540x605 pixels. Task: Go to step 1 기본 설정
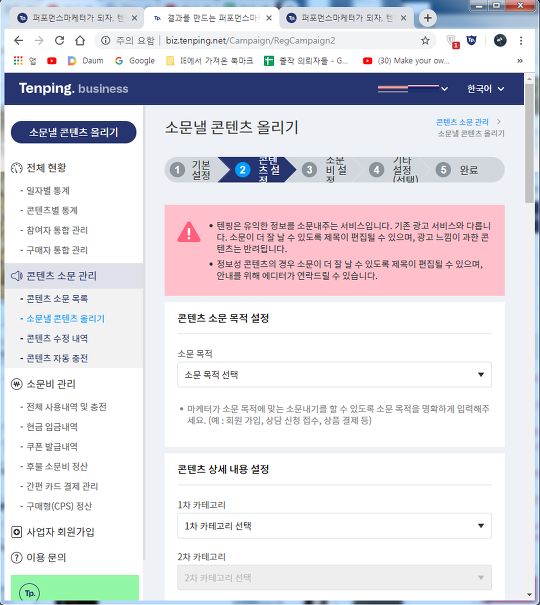click(193, 170)
